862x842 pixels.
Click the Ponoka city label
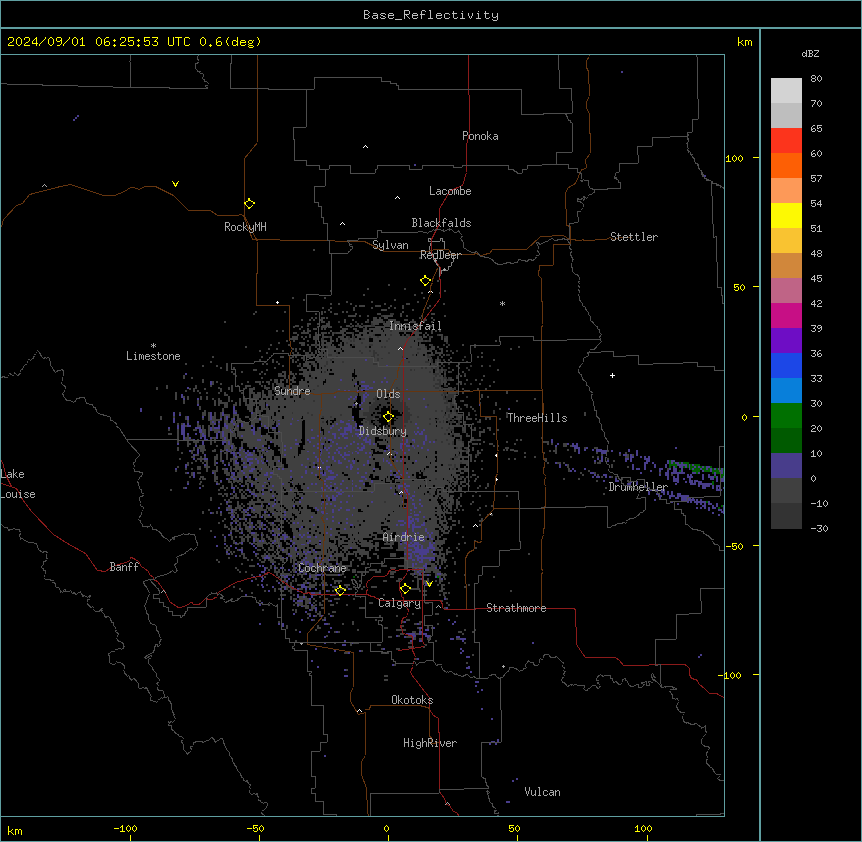(x=480, y=136)
